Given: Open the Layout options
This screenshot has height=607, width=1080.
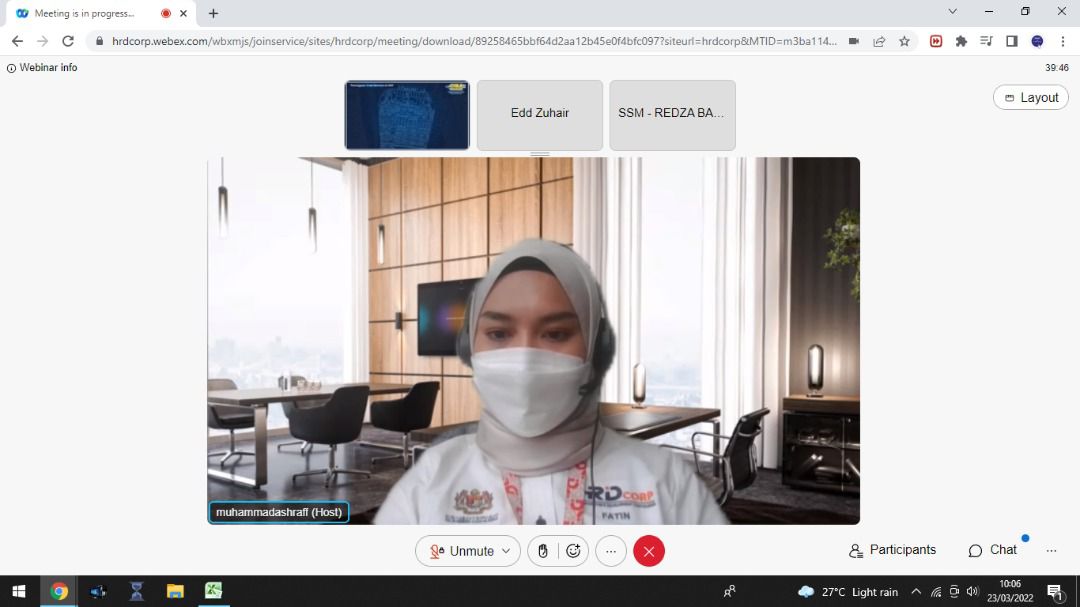Looking at the screenshot, I should (1031, 97).
